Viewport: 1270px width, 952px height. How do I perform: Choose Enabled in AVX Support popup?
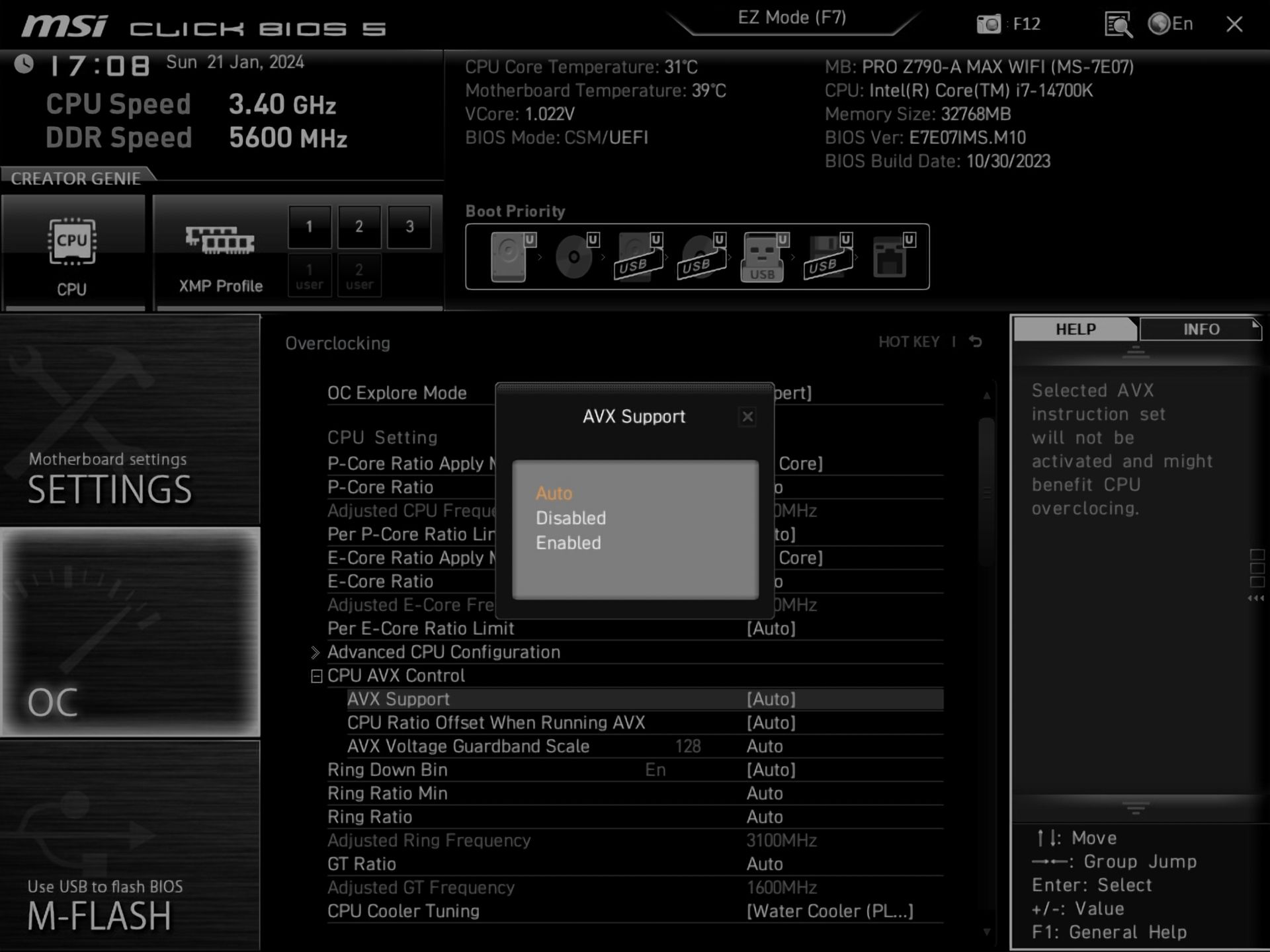pyautogui.click(x=568, y=543)
